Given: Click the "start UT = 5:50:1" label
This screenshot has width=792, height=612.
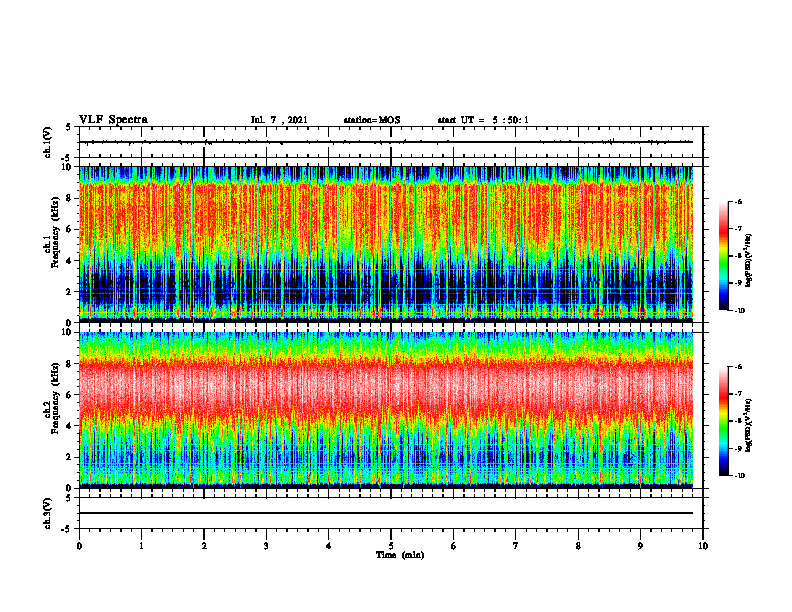Looking at the screenshot, I should (483, 120).
